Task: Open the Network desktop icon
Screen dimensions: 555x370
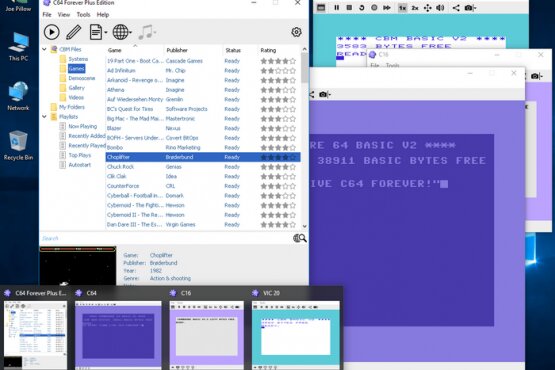Action: tap(18, 96)
